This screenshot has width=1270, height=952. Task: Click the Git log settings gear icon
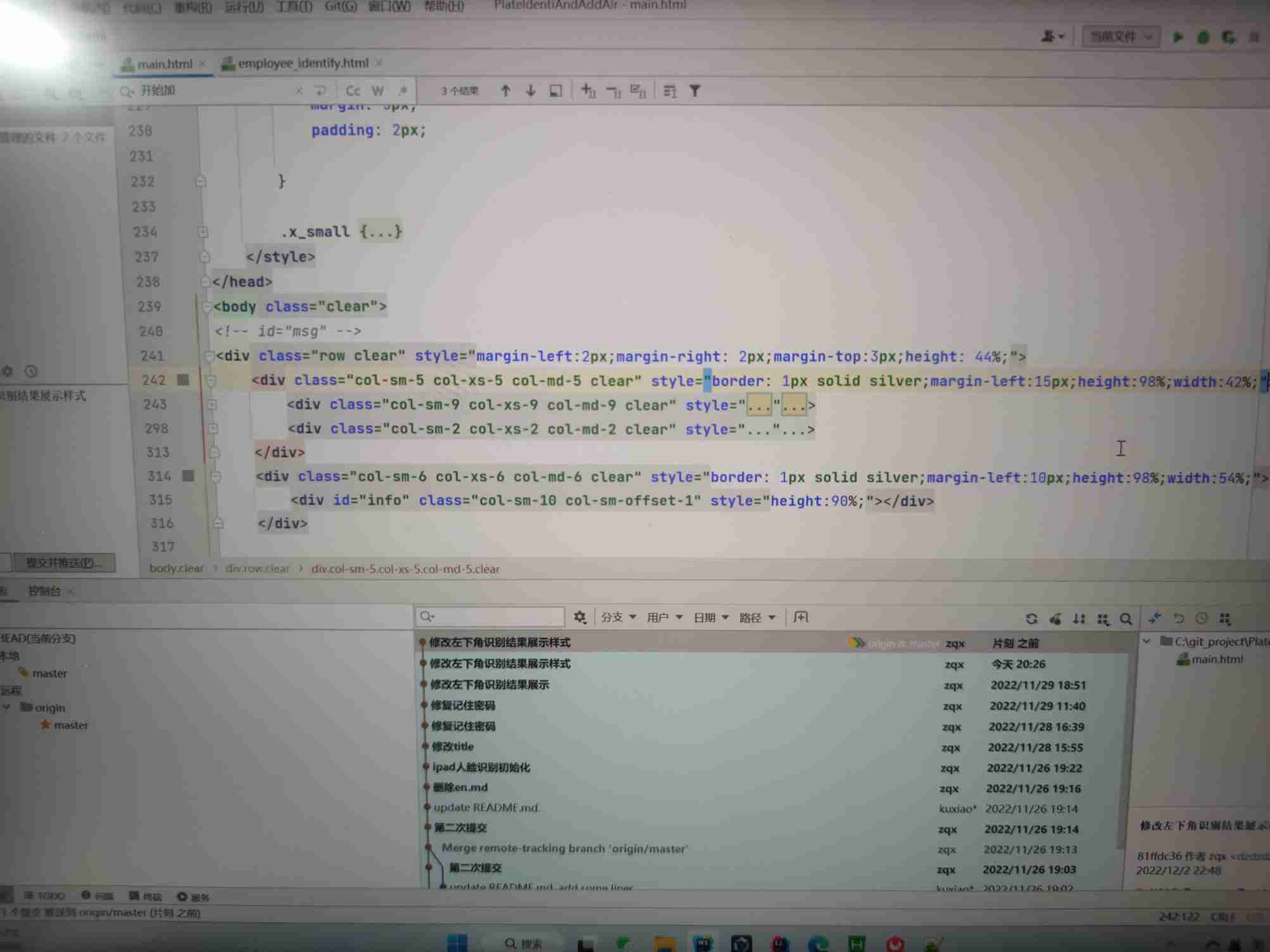click(x=579, y=617)
